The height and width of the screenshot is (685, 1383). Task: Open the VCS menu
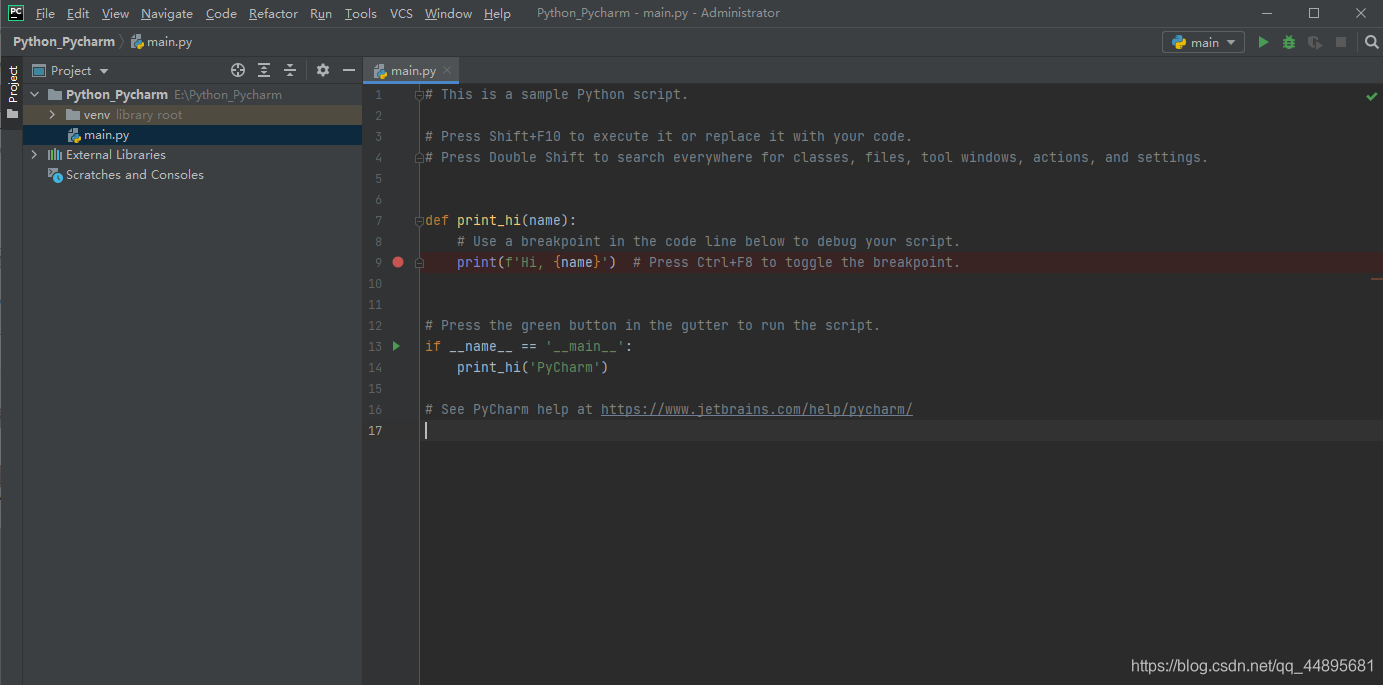pyautogui.click(x=401, y=13)
